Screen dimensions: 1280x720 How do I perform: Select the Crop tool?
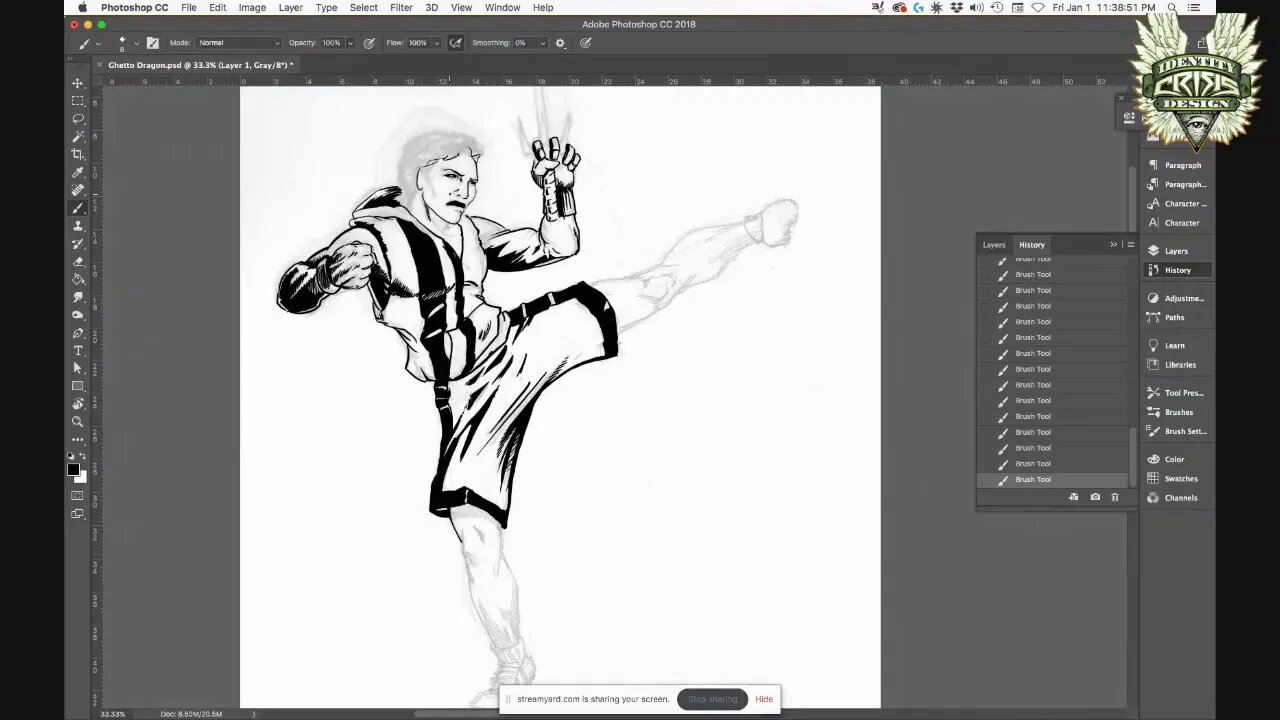[78, 154]
